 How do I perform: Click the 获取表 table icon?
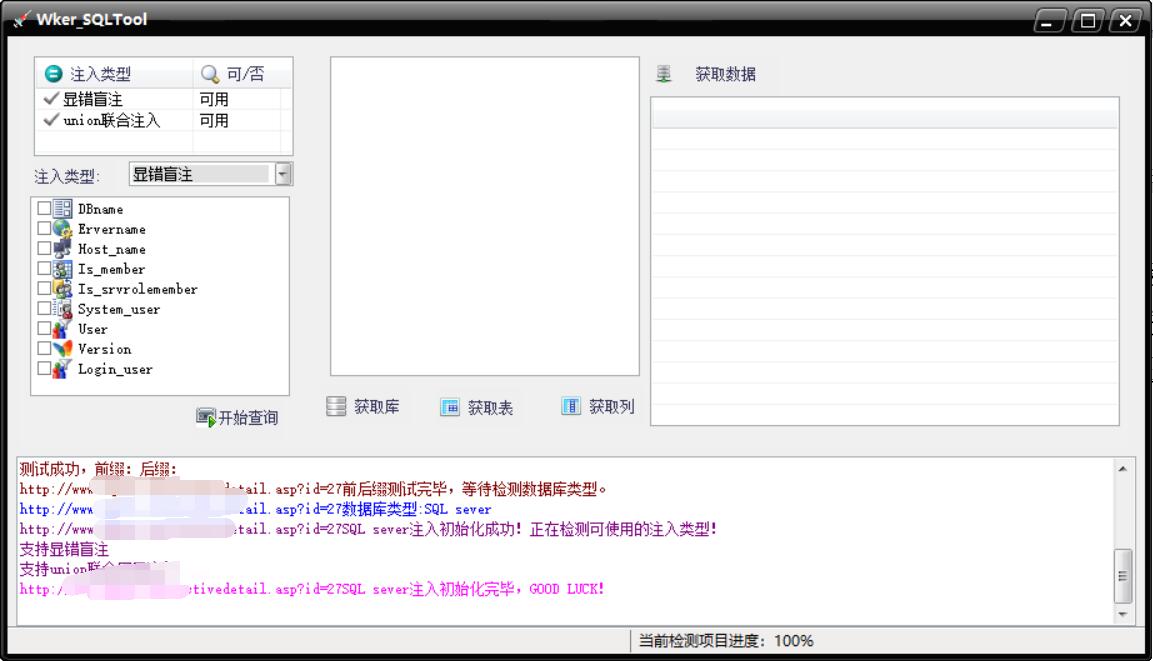pyautogui.click(x=450, y=407)
